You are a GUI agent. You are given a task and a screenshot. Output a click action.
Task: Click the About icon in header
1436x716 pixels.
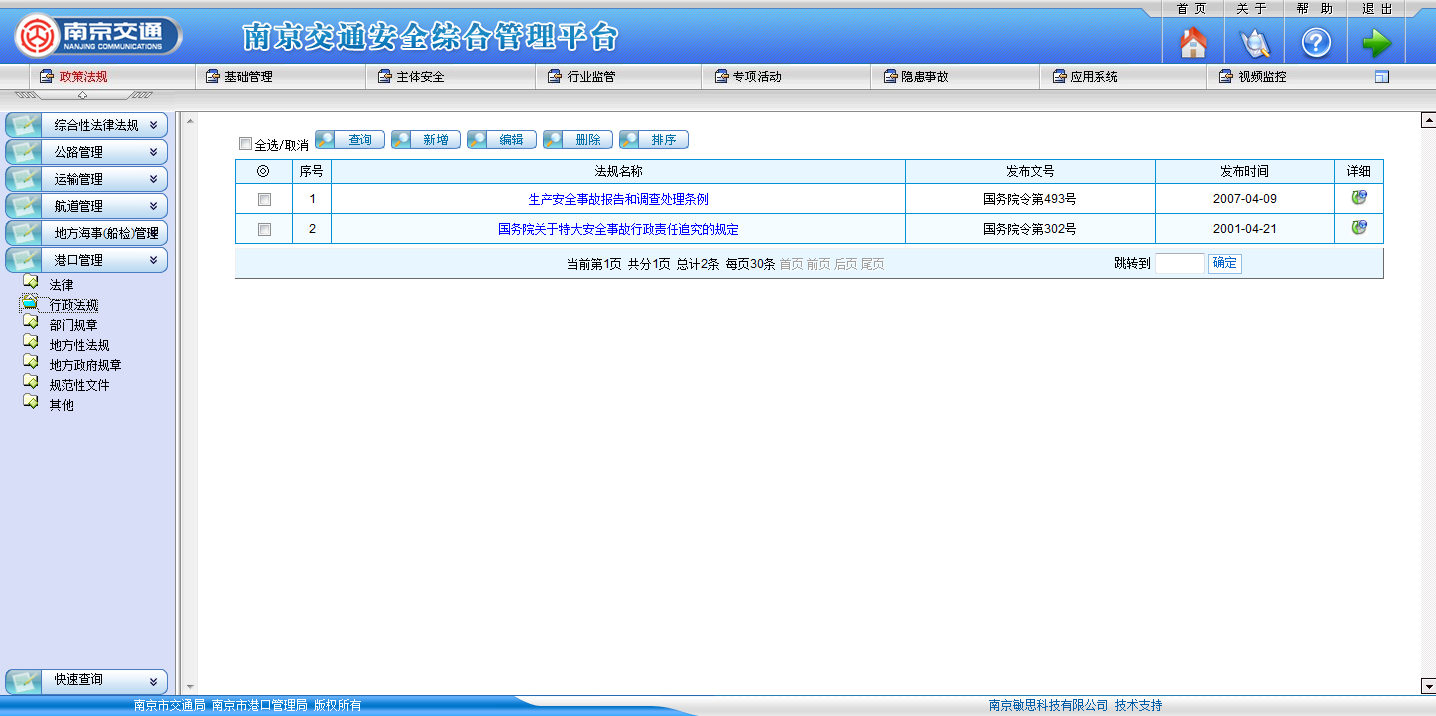coord(1254,43)
